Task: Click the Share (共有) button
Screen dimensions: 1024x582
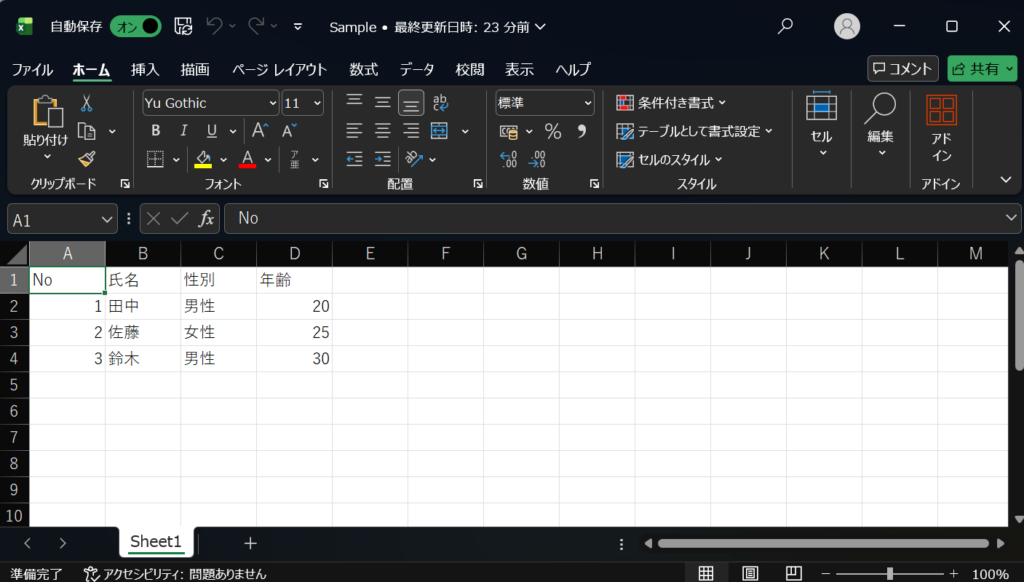Action: [x=982, y=69]
